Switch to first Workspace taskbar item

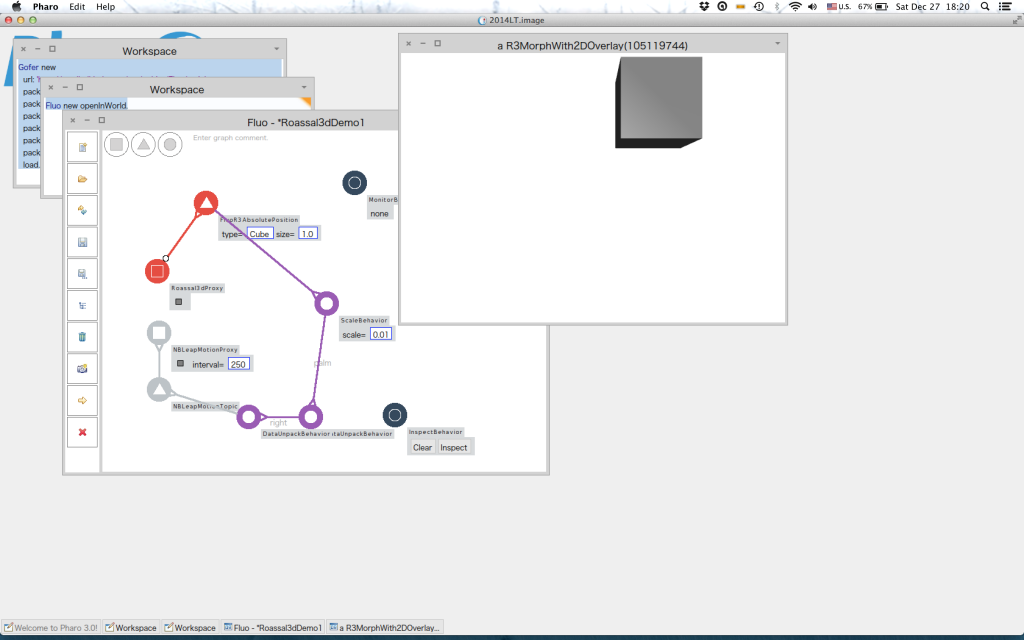coord(131,628)
